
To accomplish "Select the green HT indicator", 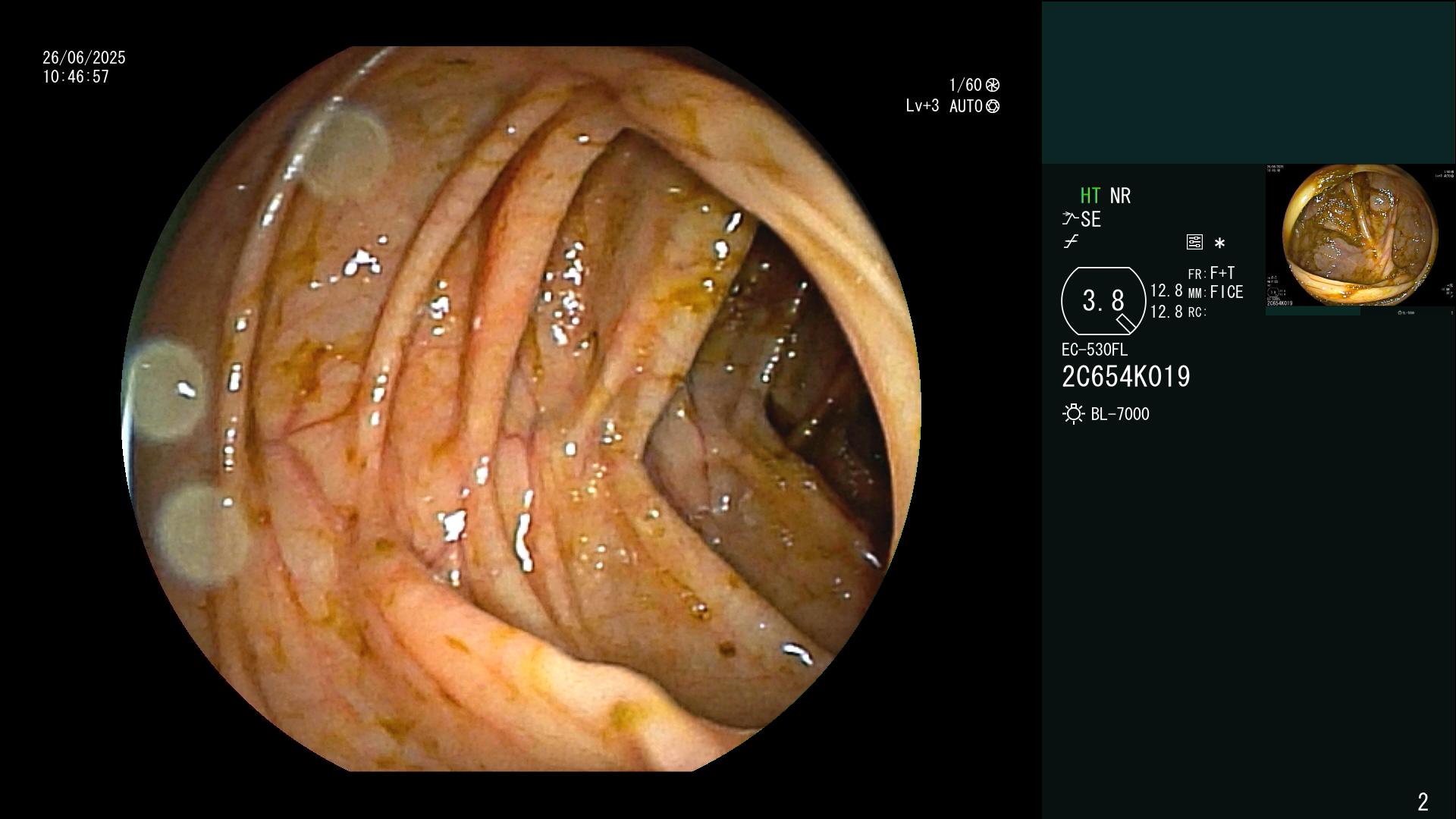I will tap(1090, 196).
